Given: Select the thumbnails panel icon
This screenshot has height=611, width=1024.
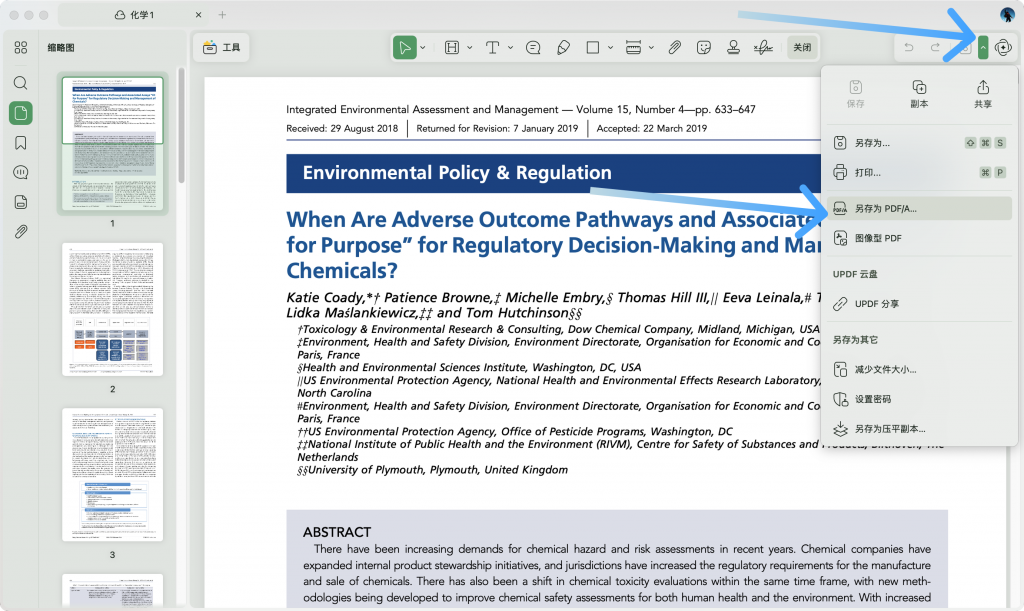Looking at the screenshot, I should coord(21,113).
